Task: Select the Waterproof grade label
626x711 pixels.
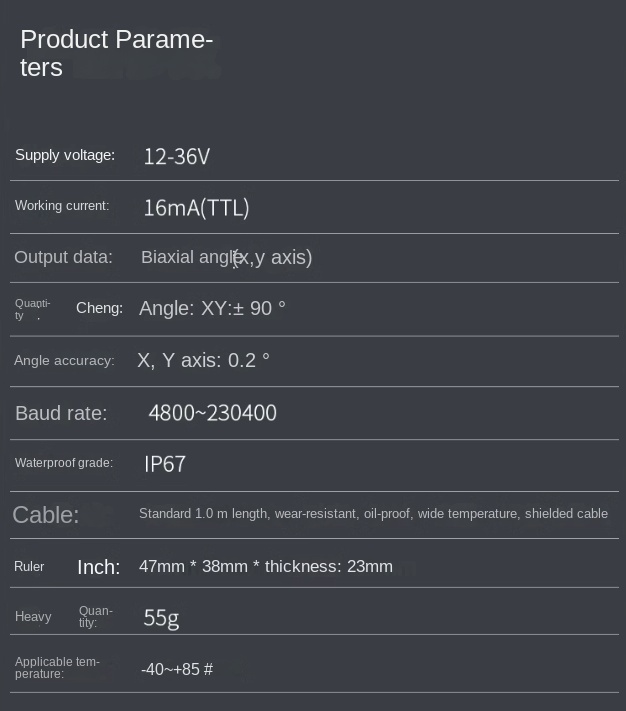Action: pos(64,463)
